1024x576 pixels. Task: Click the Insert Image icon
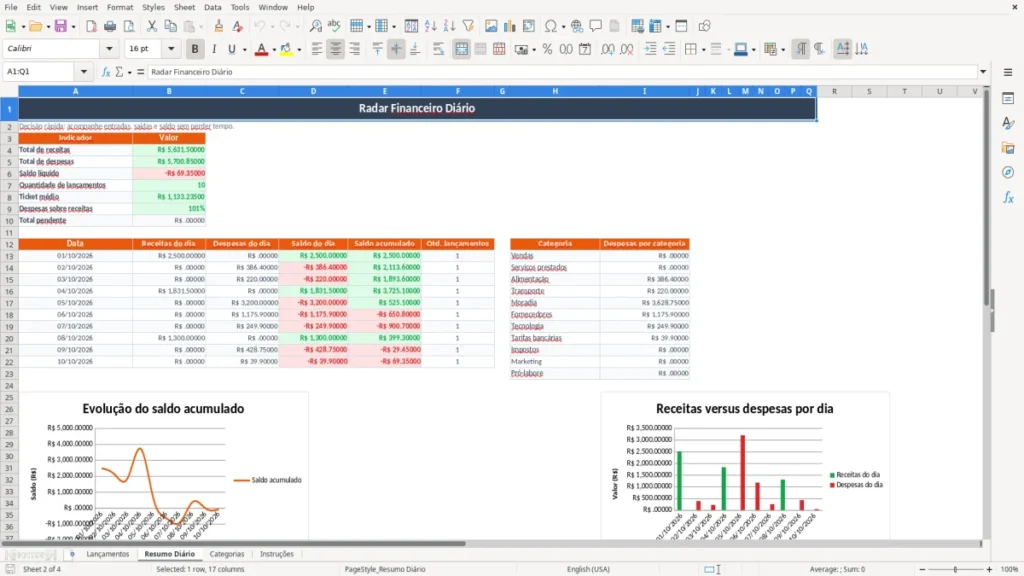[x=490, y=26]
